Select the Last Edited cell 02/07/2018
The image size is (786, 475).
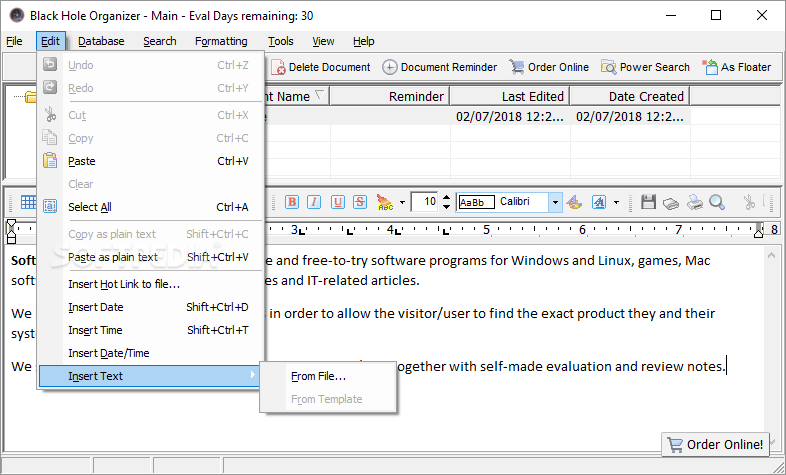(x=510, y=117)
